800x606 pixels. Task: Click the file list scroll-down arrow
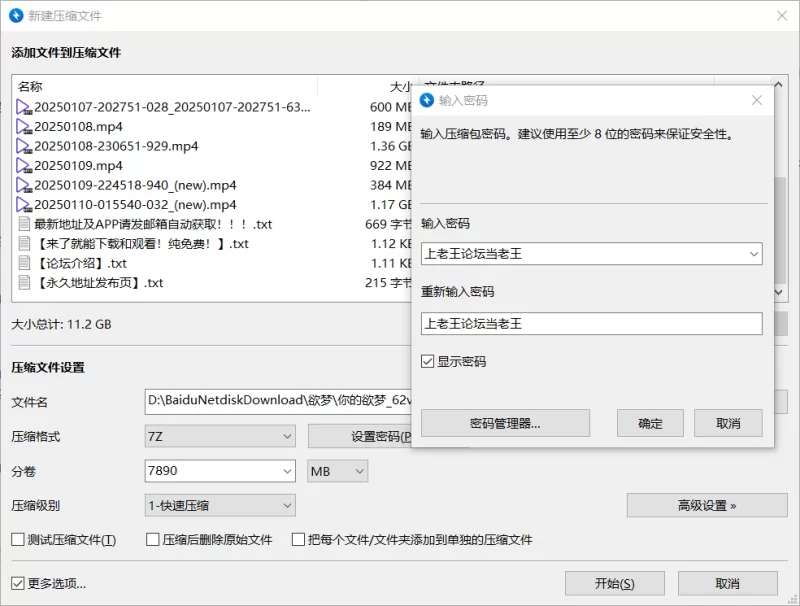click(778, 292)
